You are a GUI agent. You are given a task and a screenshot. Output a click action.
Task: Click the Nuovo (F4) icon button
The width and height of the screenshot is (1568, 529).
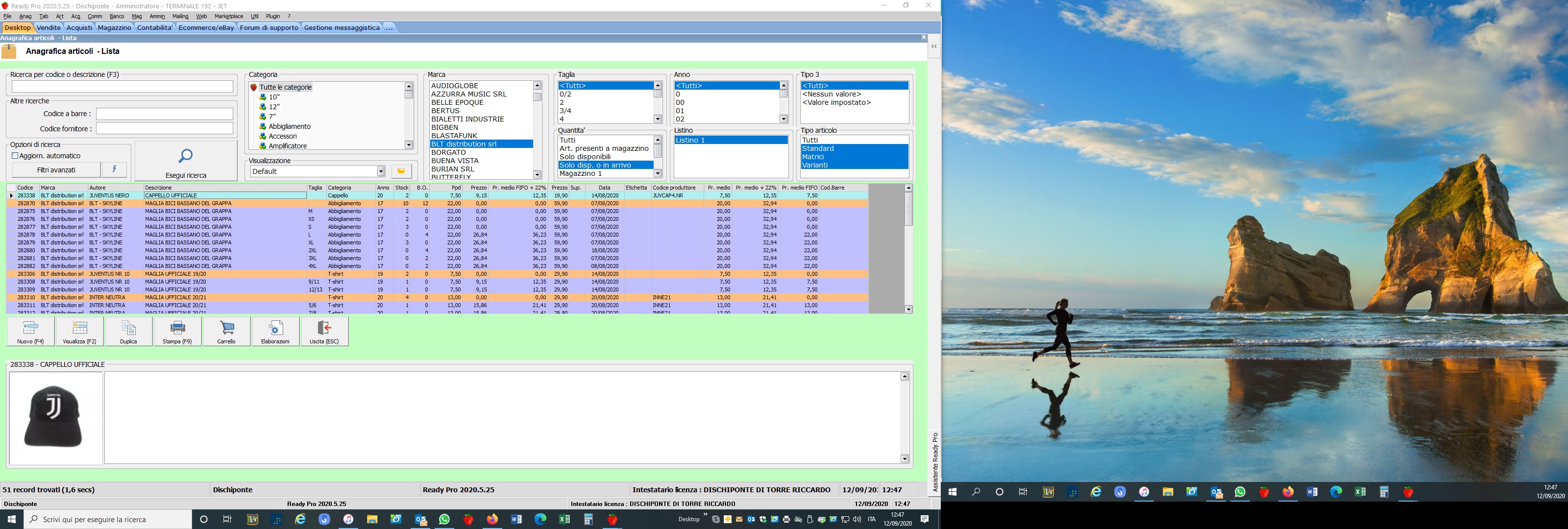30,332
